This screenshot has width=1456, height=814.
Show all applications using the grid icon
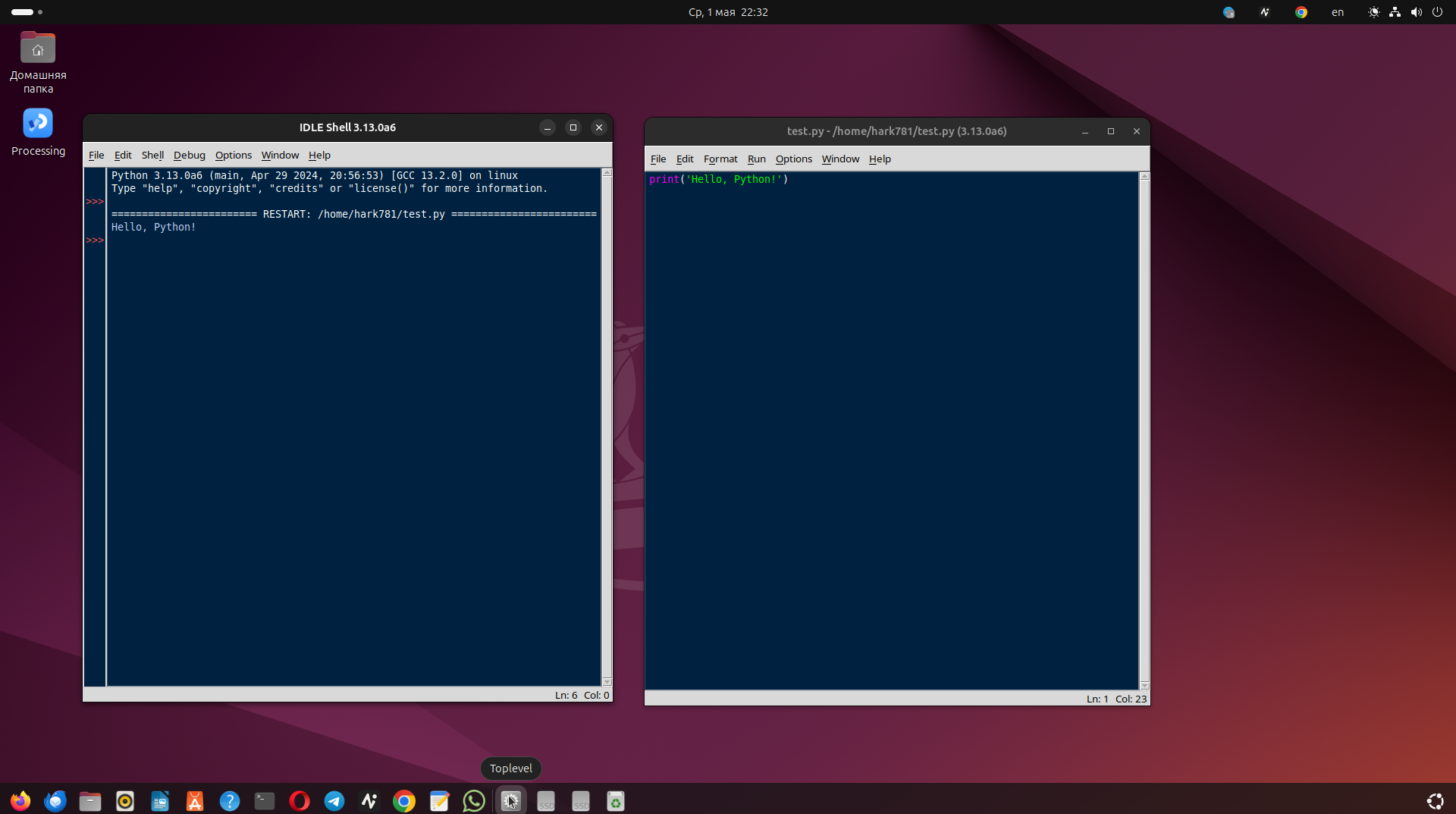point(1435,801)
